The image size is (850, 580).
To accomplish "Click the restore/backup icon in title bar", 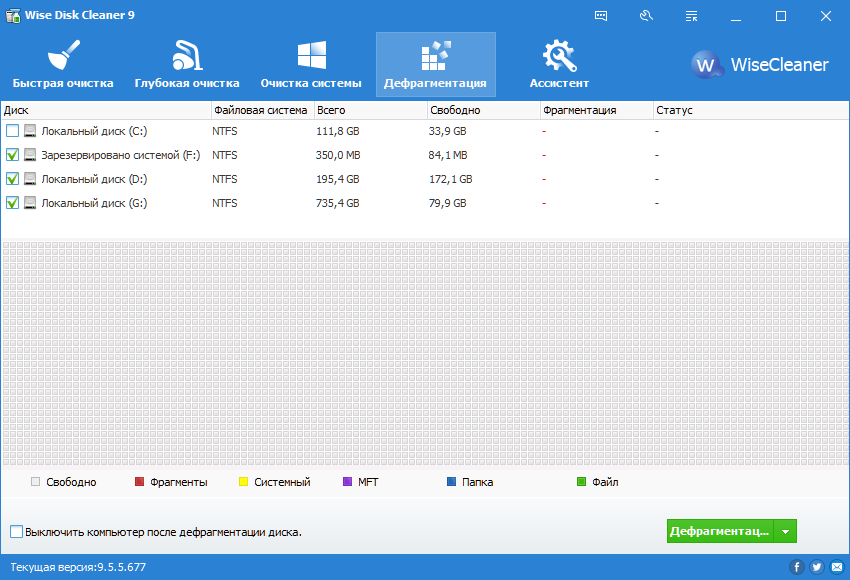I will 646,16.
